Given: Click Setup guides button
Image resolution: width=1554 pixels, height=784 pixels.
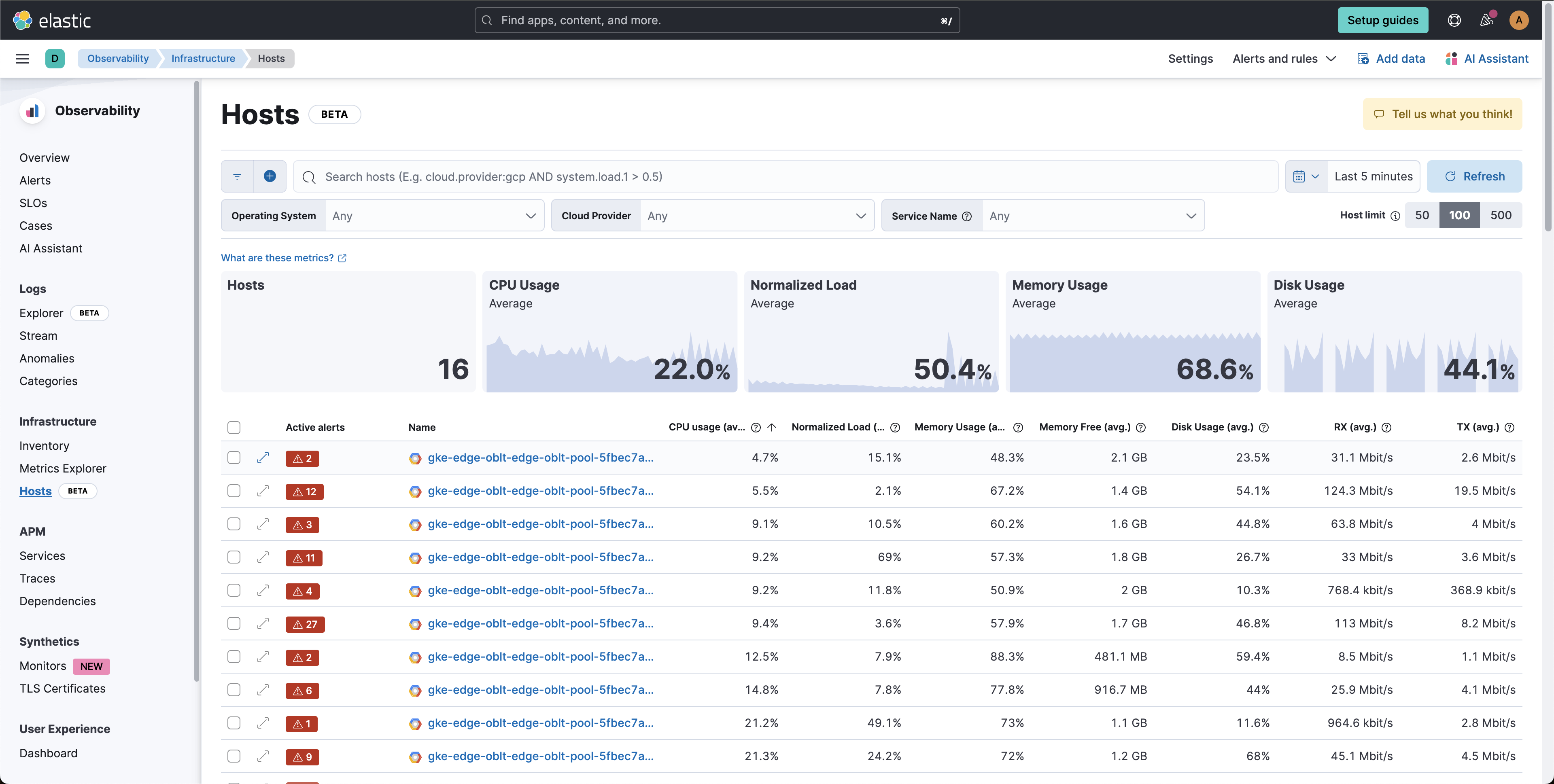Looking at the screenshot, I should pyautogui.click(x=1383, y=20).
